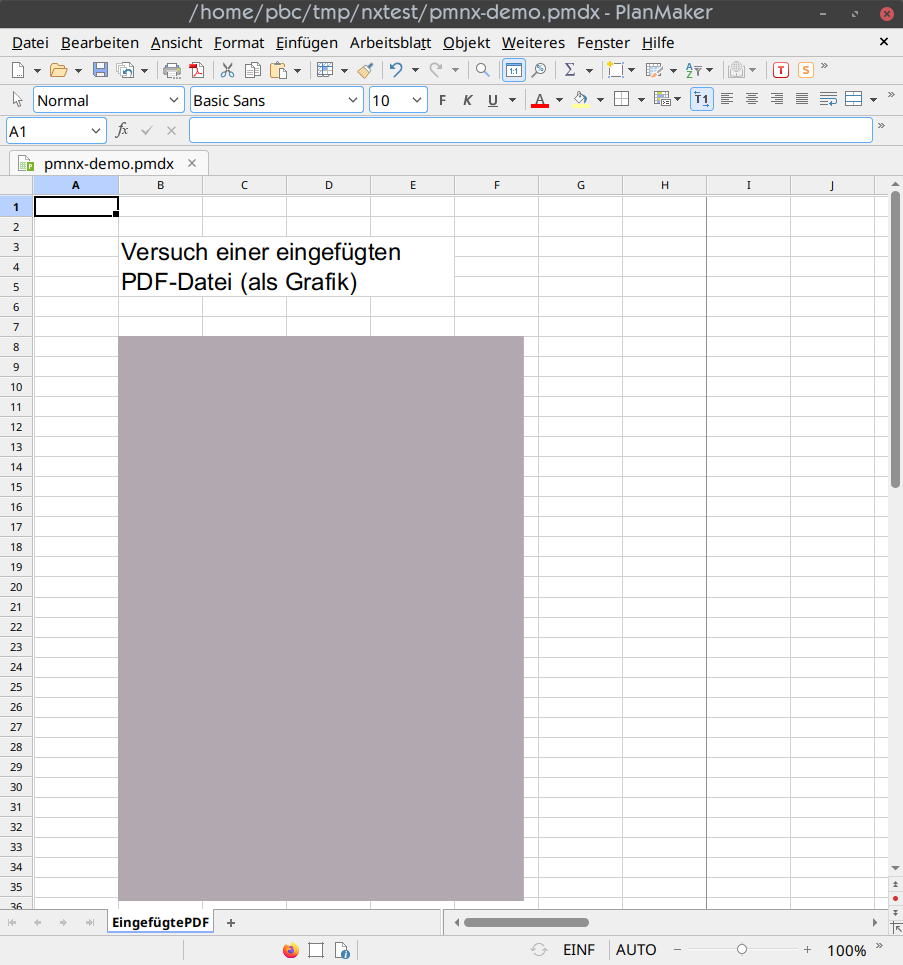Click the sort A-Z filter icon
Viewport: 903px width, 965px height.
click(x=694, y=70)
